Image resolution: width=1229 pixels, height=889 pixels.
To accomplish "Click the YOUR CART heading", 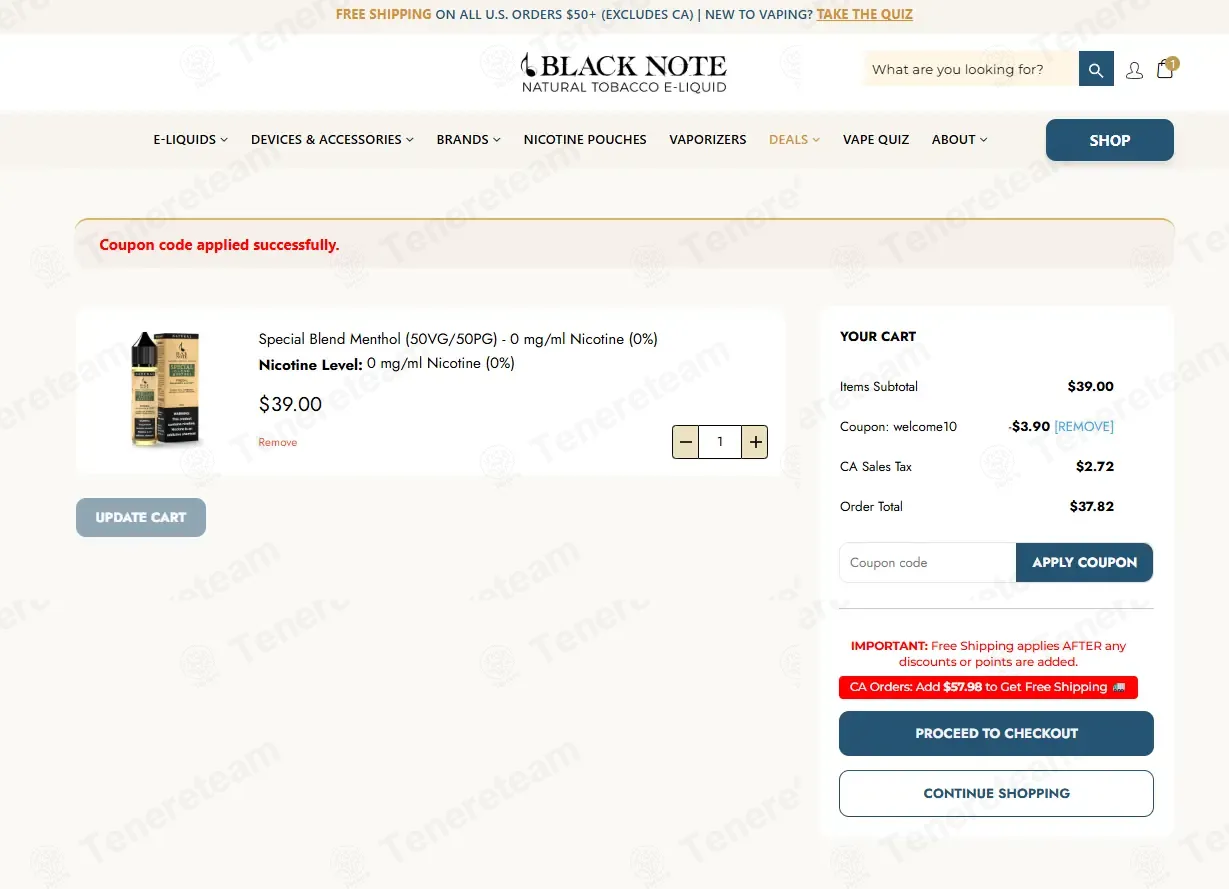I will (878, 336).
